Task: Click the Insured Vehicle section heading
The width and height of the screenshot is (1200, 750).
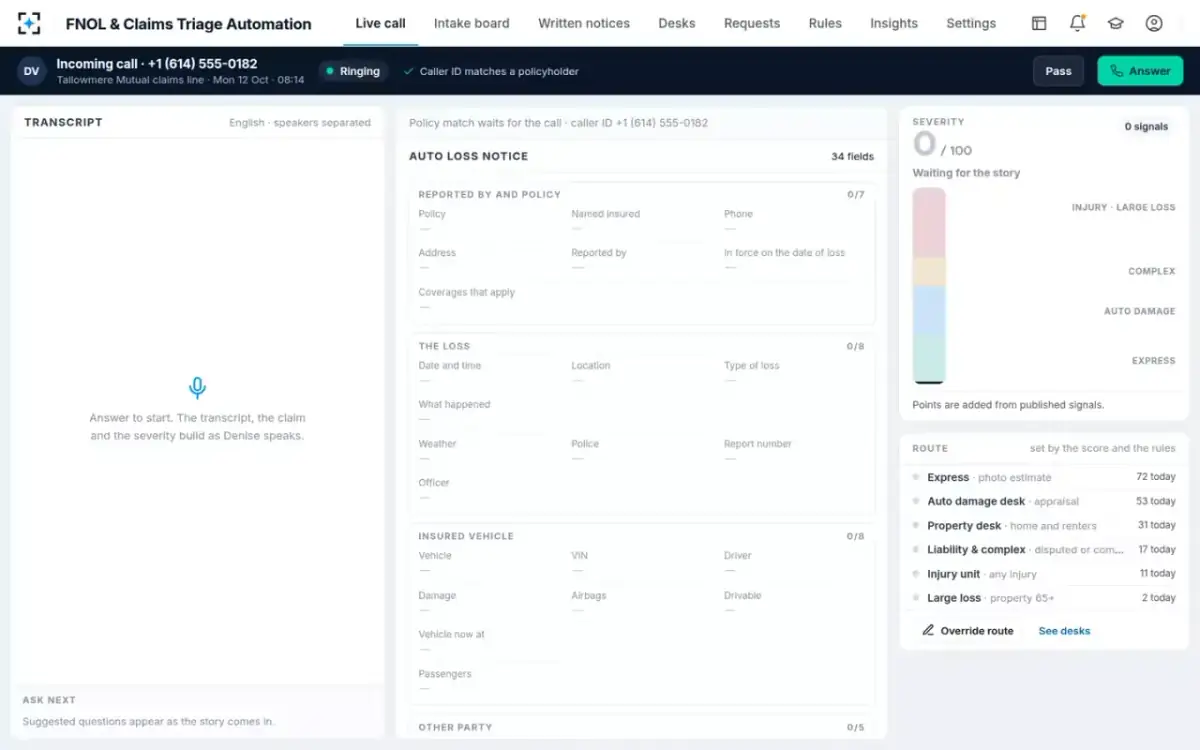Action: tap(466, 536)
